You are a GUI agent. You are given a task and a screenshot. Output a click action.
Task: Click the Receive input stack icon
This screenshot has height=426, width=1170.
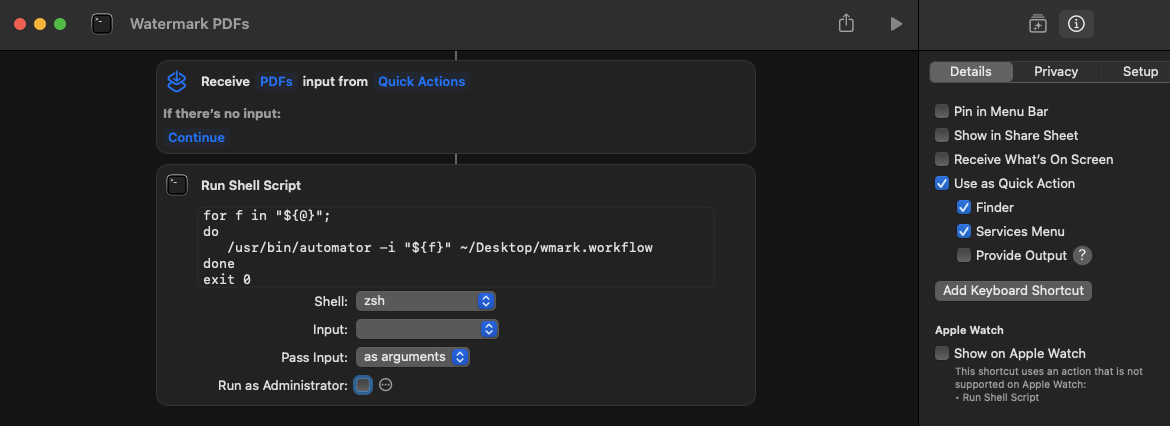176,81
